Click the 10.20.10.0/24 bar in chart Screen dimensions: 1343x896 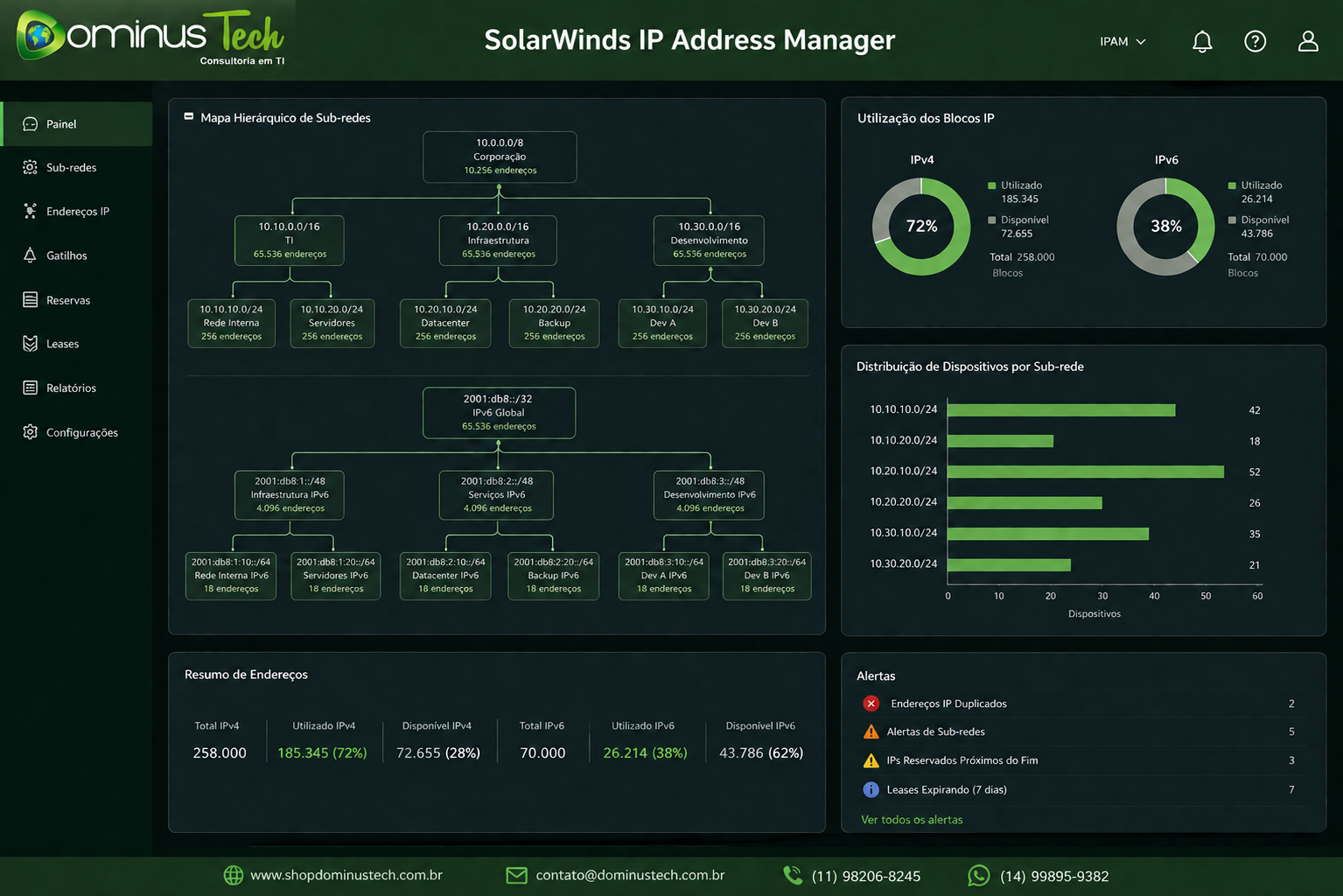1086,472
